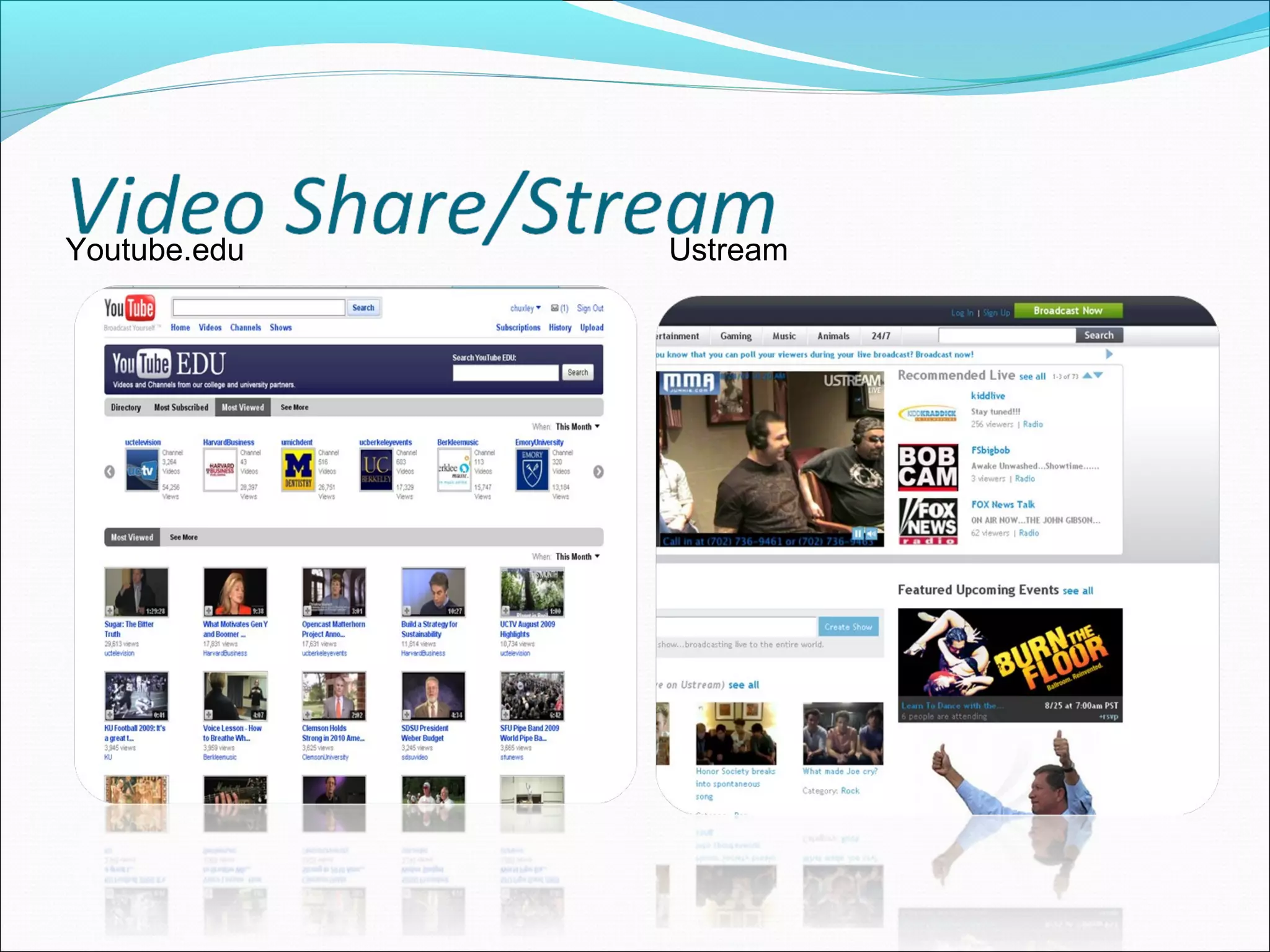Open the kiddlive Kidd Kraddick logo
This screenshot has height=952, width=1270.
coord(928,413)
